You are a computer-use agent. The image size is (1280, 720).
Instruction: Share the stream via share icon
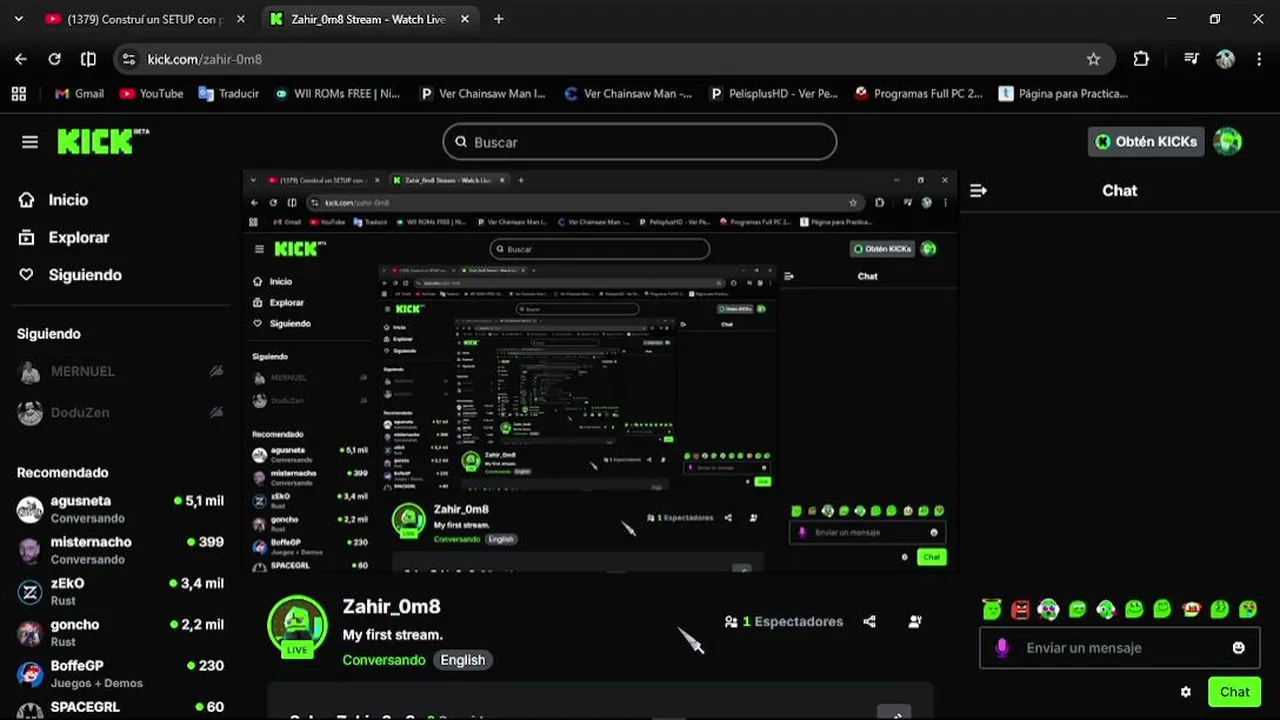pyautogui.click(x=869, y=621)
